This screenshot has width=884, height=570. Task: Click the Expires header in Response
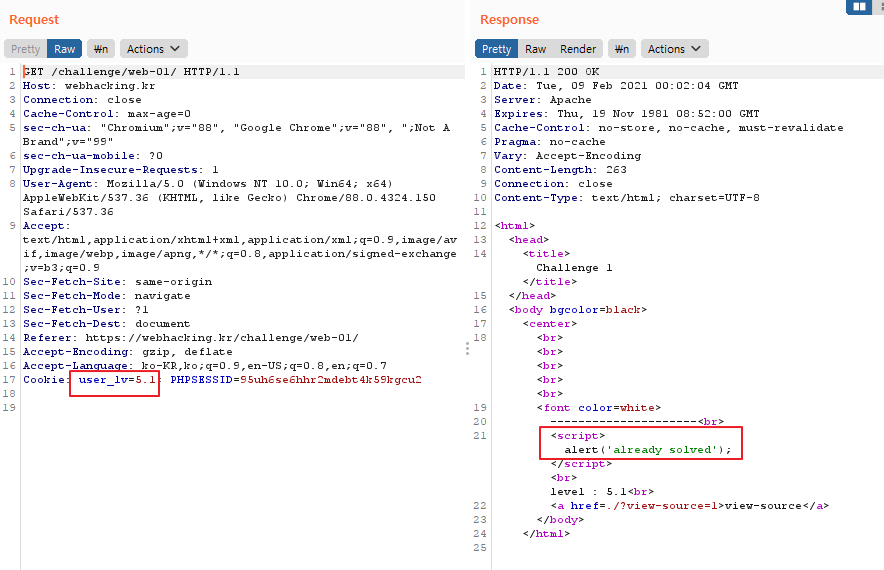tap(626, 114)
